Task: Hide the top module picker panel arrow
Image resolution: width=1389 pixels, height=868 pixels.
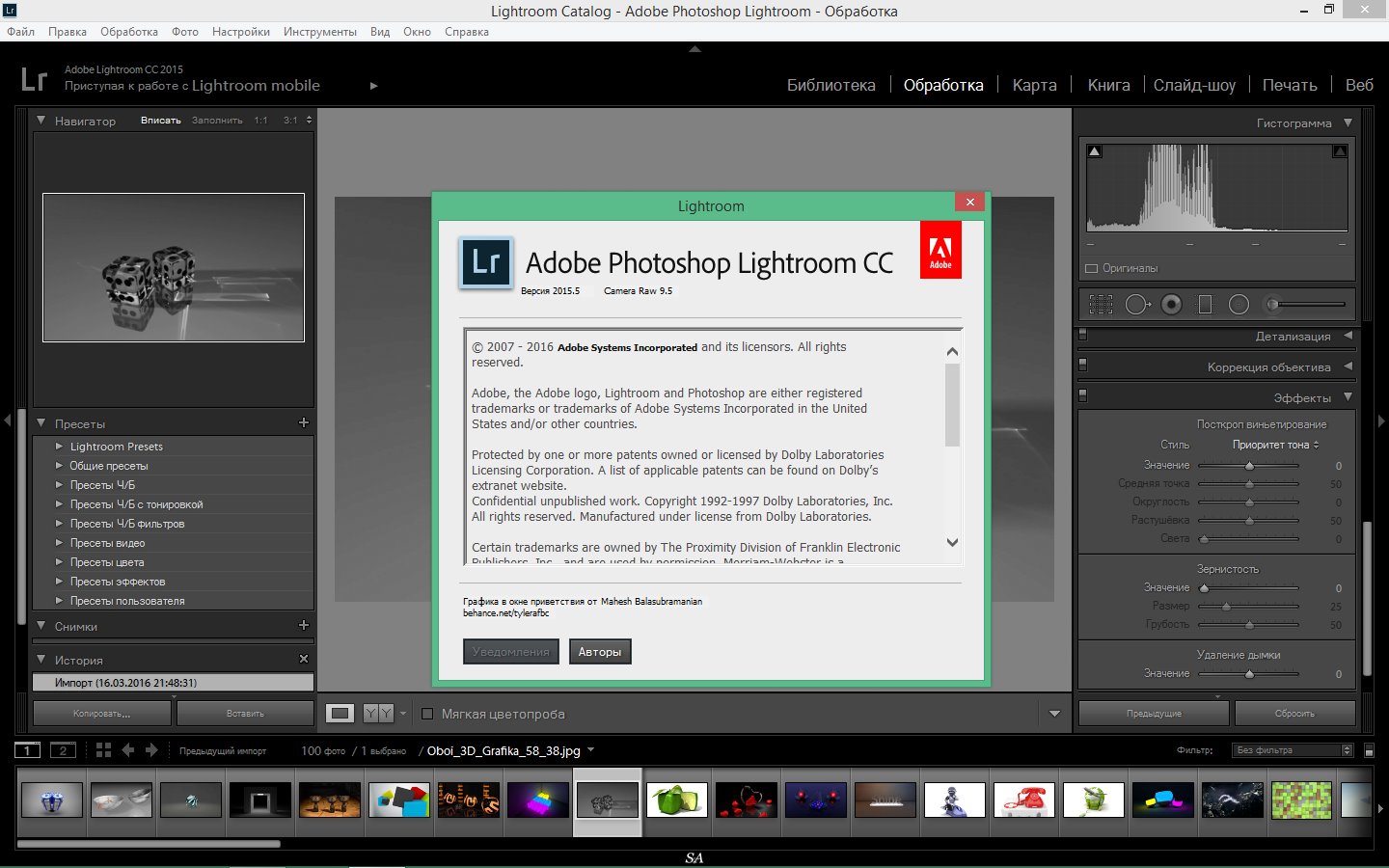Action: 694,48
